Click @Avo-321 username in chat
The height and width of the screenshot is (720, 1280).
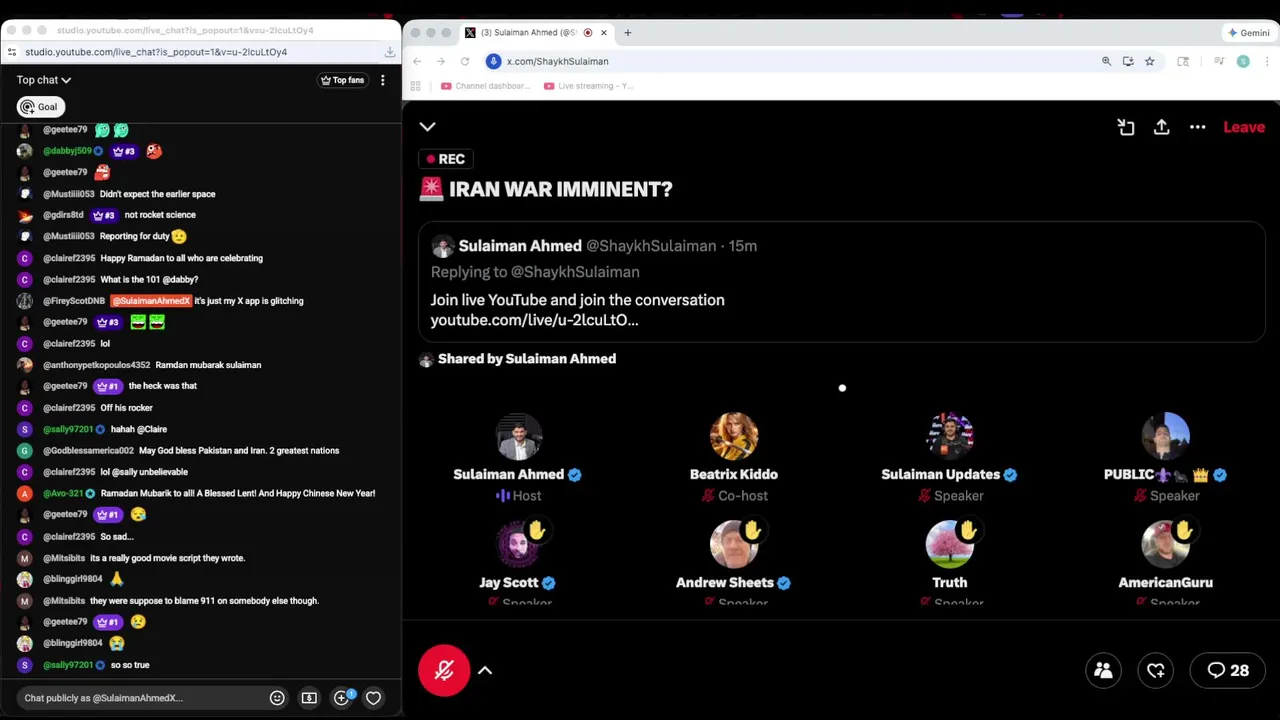65,493
